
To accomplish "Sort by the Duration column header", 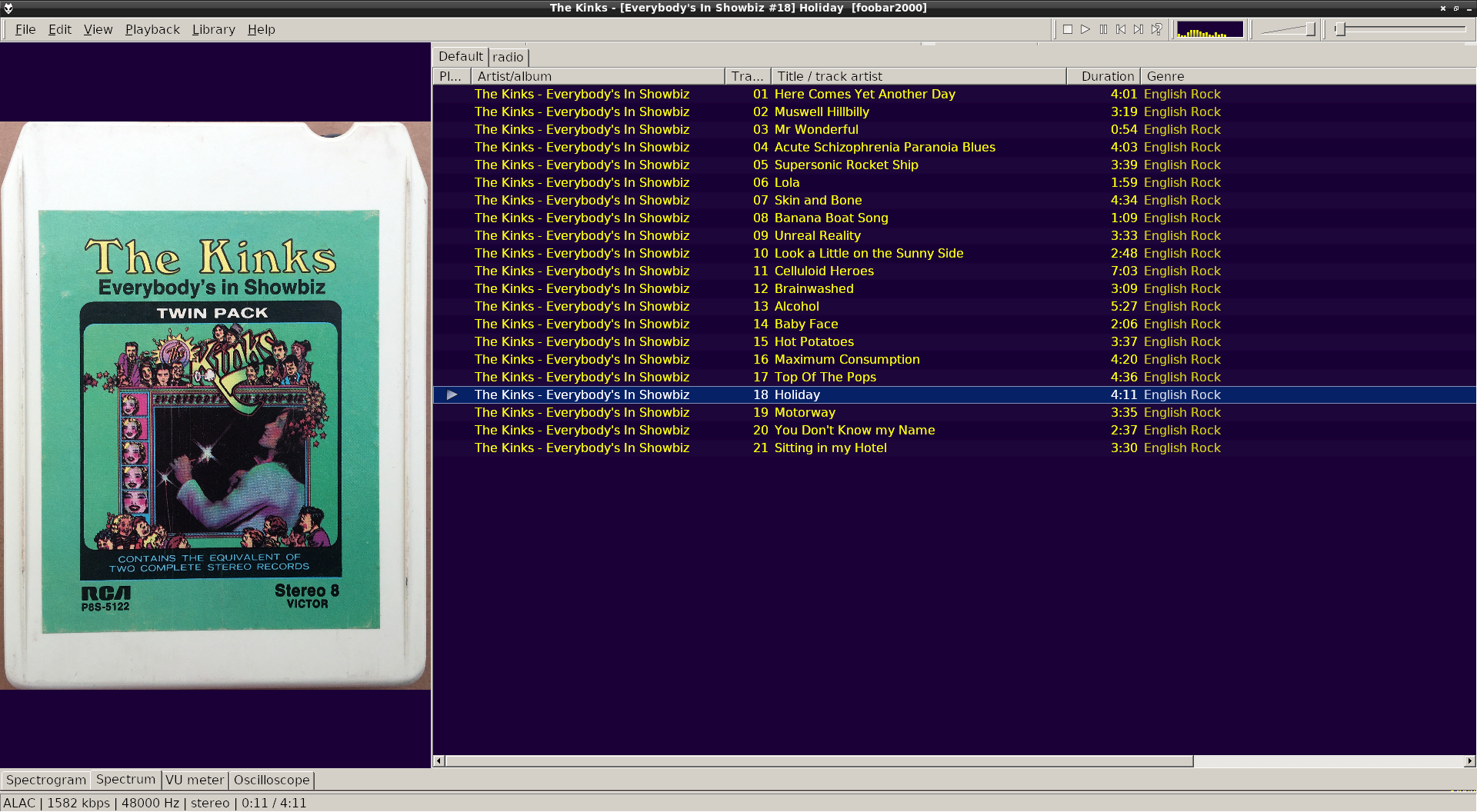I will tap(1104, 76).
